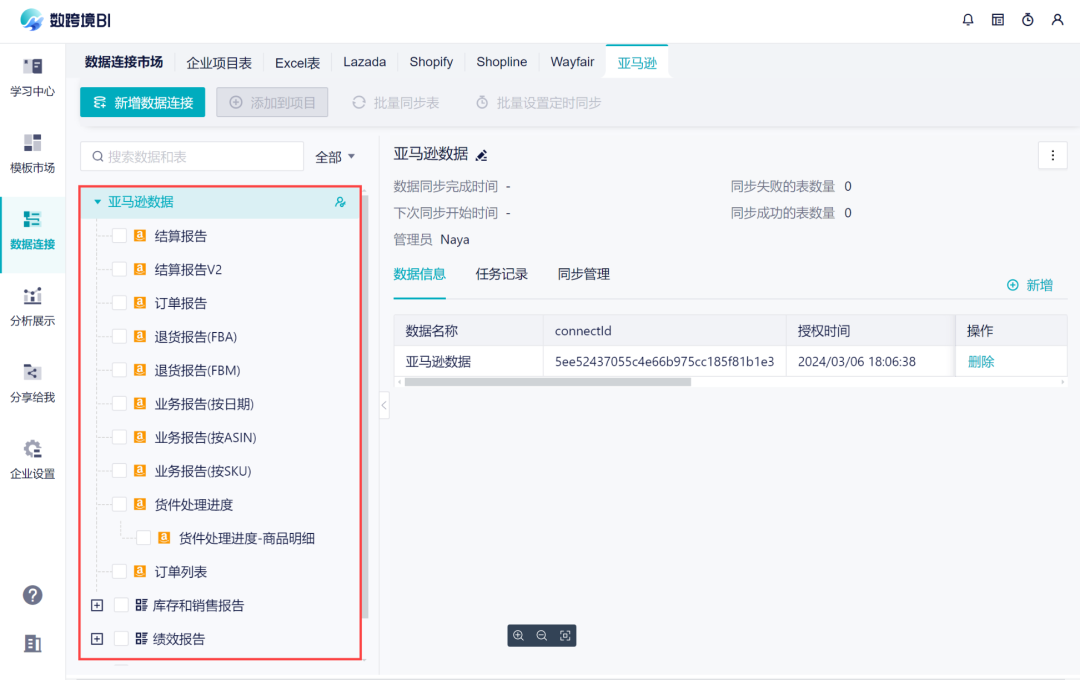Check the 退货报告(FBM) checkbox
1080x680 pixels.
(x=119, y=370)
